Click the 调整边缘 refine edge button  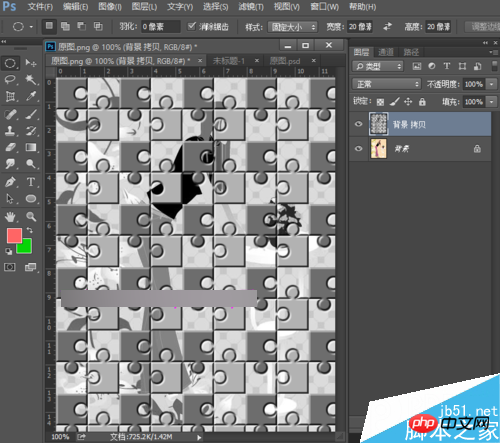point(483,27)
